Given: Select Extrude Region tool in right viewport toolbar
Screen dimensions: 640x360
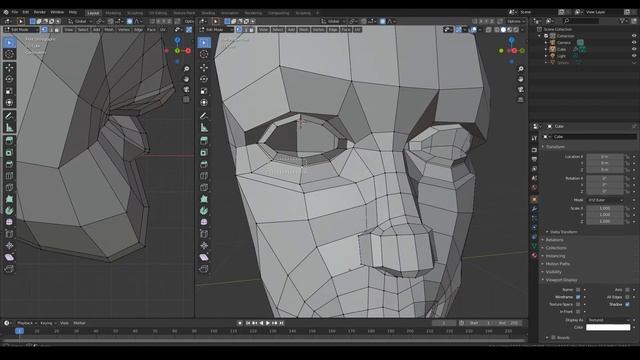Looking at the screenshot, I should click(204, 140).
